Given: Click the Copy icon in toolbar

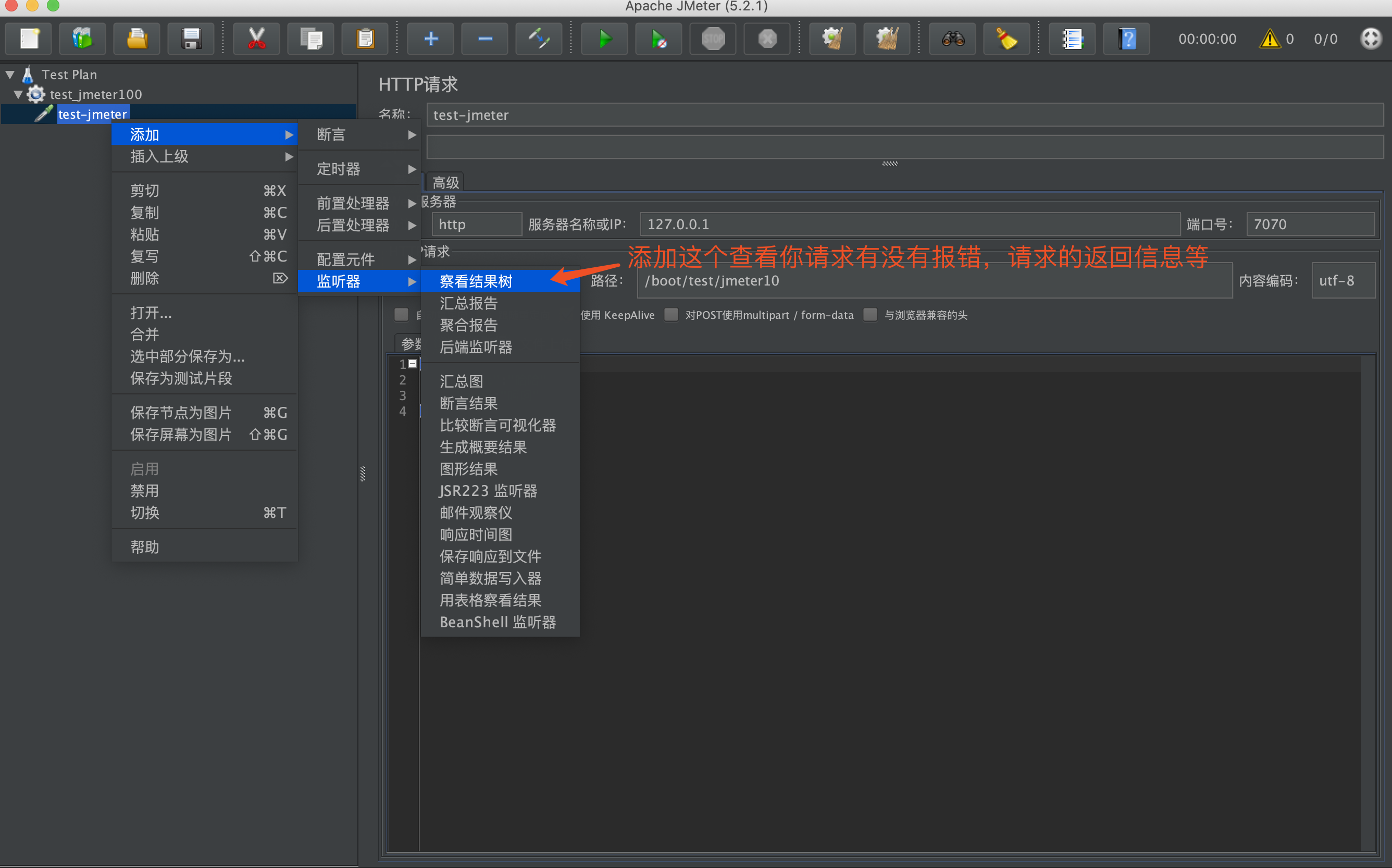Looking at the screenshot, I should [x=311, y=39].
